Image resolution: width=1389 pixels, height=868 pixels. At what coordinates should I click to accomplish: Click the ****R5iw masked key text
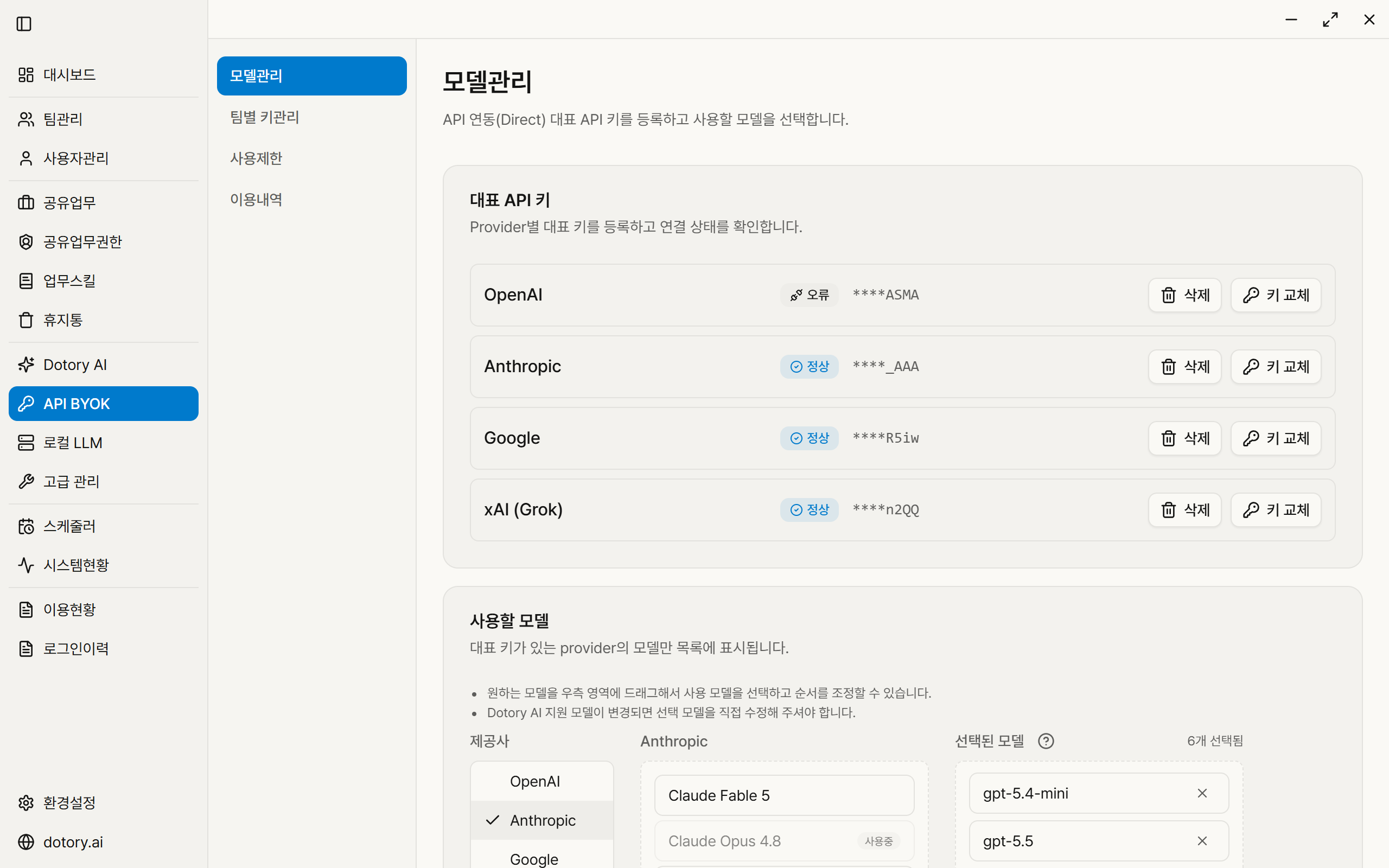point(885,438)
